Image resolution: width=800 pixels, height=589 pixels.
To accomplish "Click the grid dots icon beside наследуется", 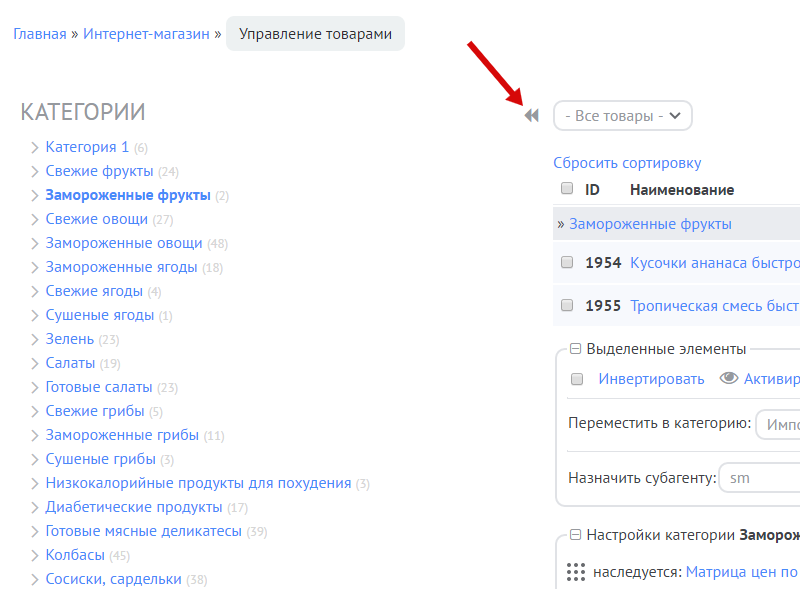I will coord(576,572).
